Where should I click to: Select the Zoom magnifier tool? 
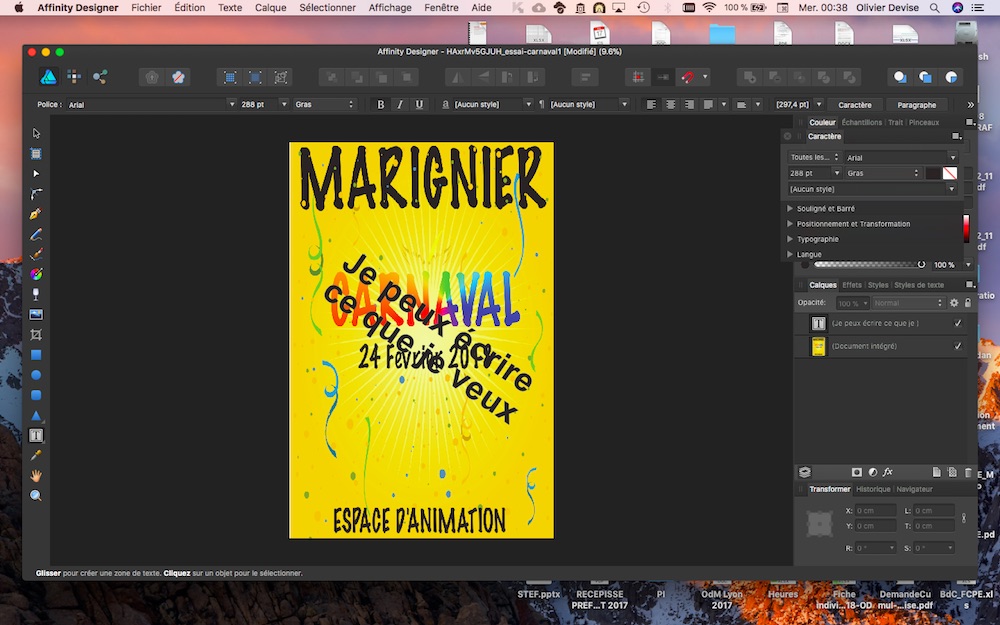point(36,496)
